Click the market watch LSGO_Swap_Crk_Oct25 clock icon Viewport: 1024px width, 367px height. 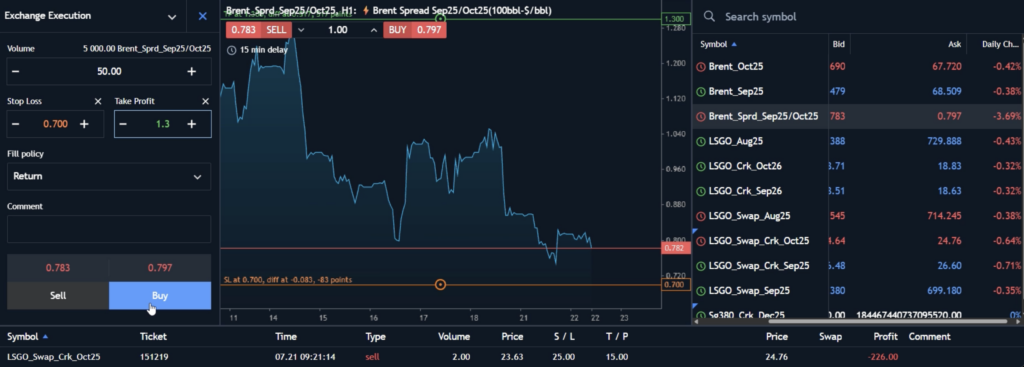[701, 241]
